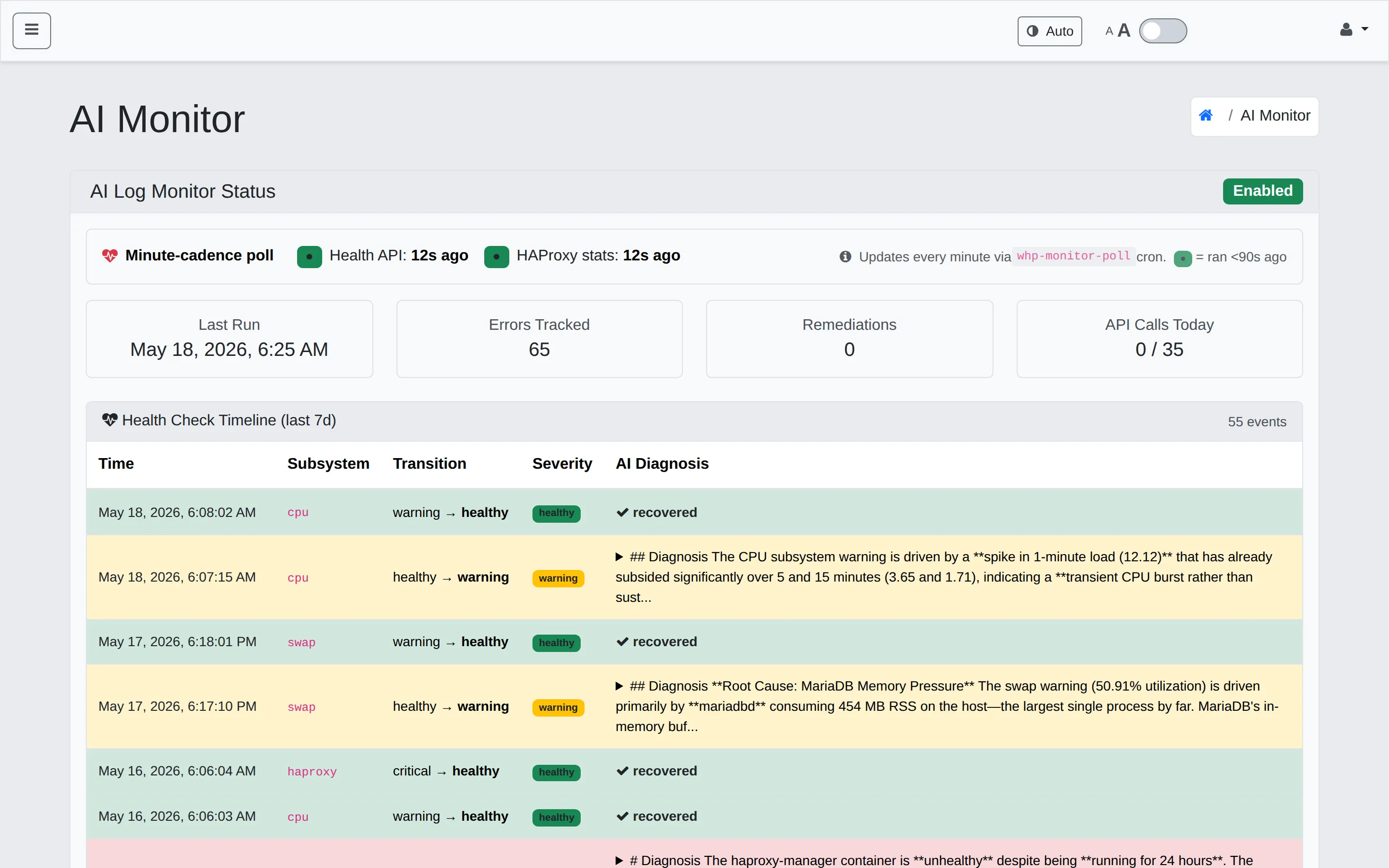
Task: Click the cpu subsystem tag at May 16 6:06:03 AM
Action: point(298,817)
